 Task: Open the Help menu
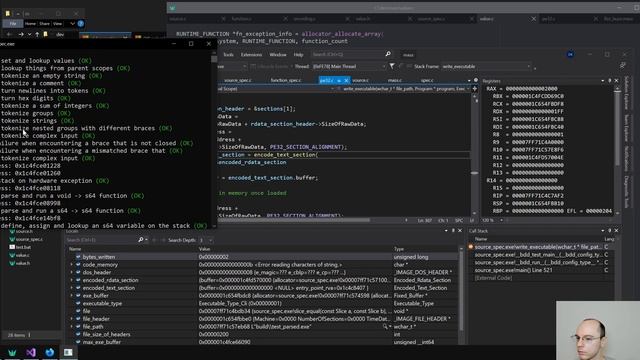point(298,55)
